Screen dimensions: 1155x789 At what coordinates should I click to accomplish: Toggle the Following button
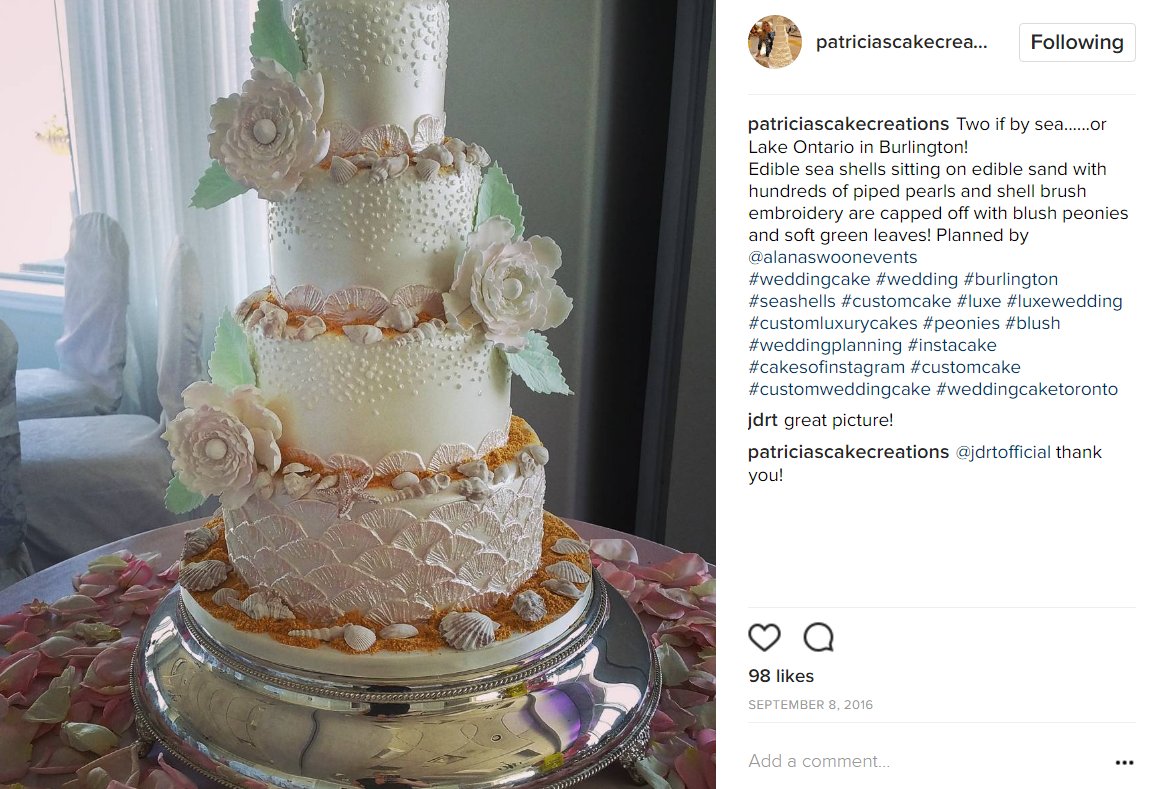click(x=1077, y=42)
